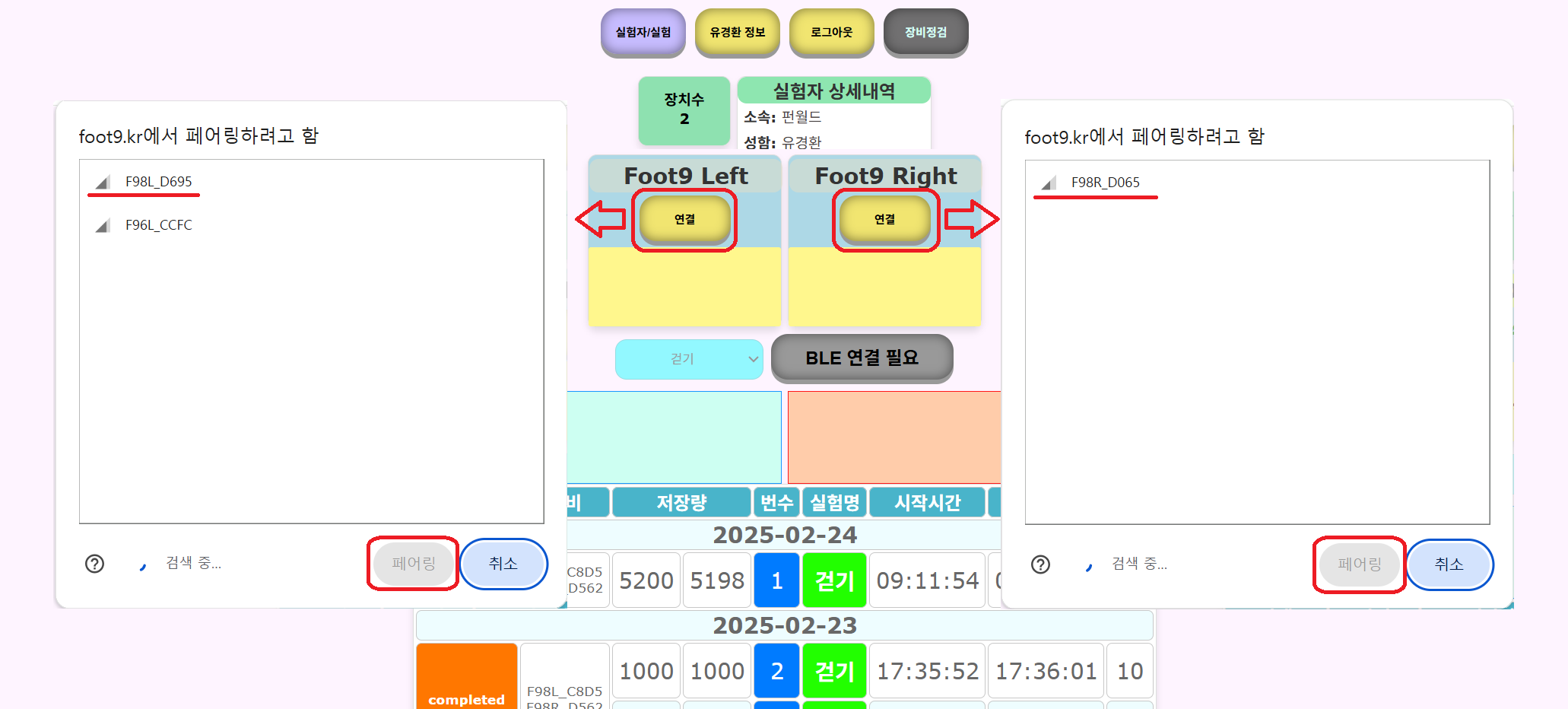Click signal icon beside F98L_D695
1568x709 pixels.
tap(103, 183)
